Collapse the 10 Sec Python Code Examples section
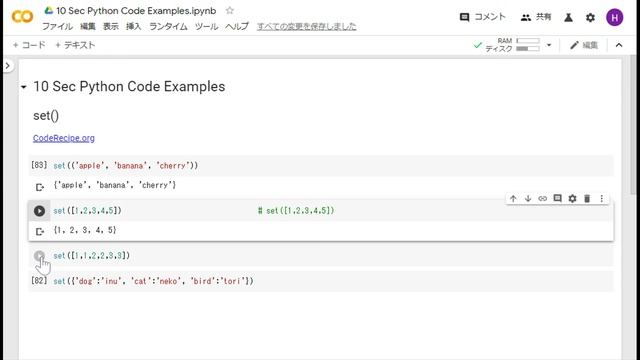The image size is (640, 360). pos(24,87)
